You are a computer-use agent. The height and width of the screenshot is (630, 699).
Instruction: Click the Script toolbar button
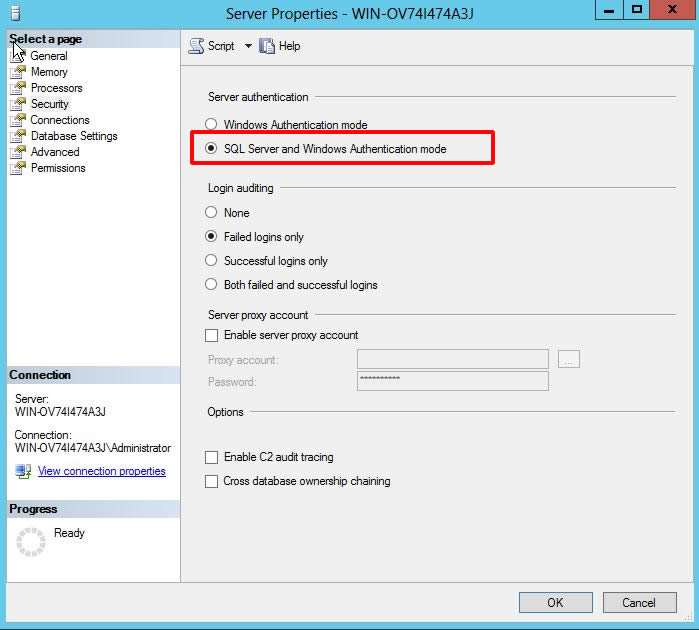(x=212, y=46)
